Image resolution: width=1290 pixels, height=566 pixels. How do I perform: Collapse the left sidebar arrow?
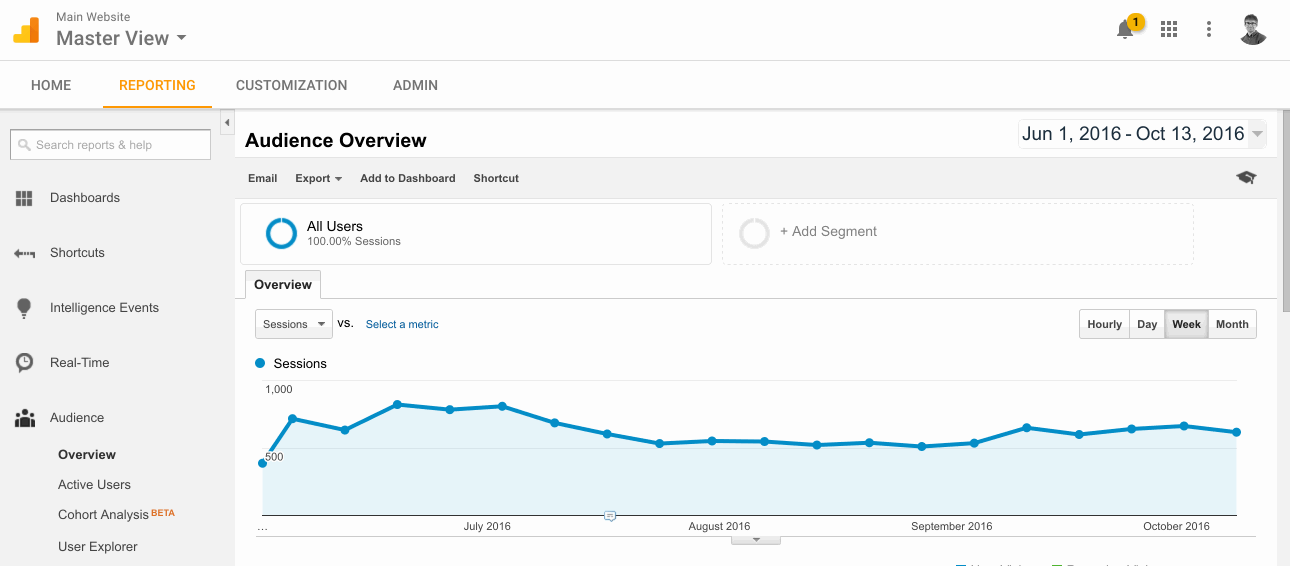pos(227,122)
